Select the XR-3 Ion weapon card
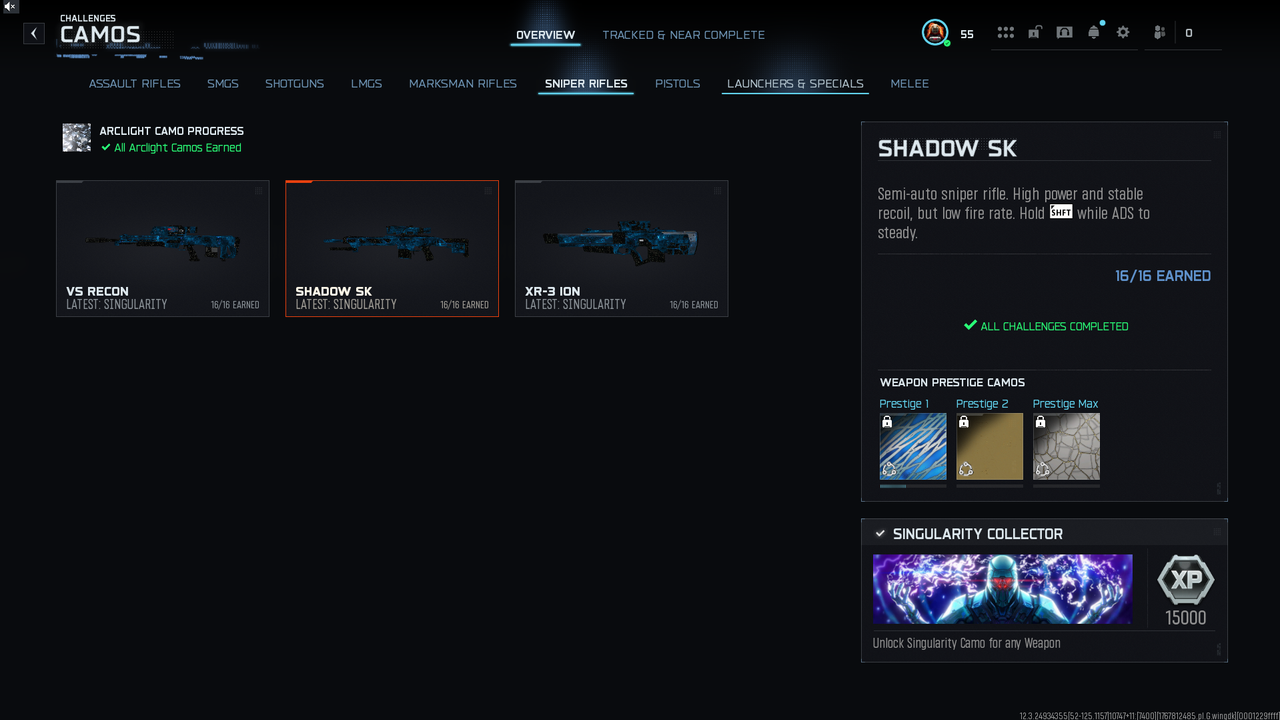 pyautogui.click(x=621, y=249)
